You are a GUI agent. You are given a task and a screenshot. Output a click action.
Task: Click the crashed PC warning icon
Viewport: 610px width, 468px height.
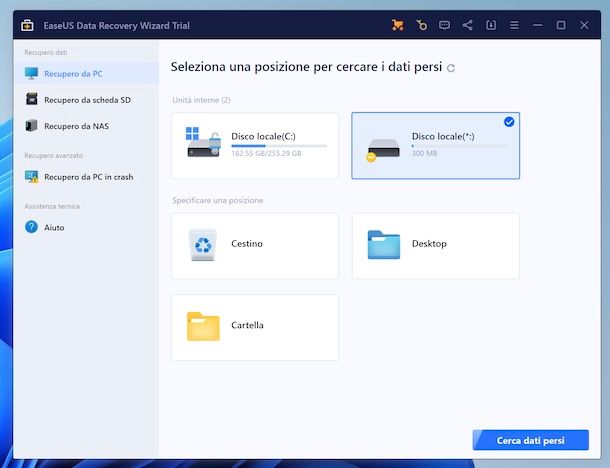pyautogui.click(x=32, y=177)
